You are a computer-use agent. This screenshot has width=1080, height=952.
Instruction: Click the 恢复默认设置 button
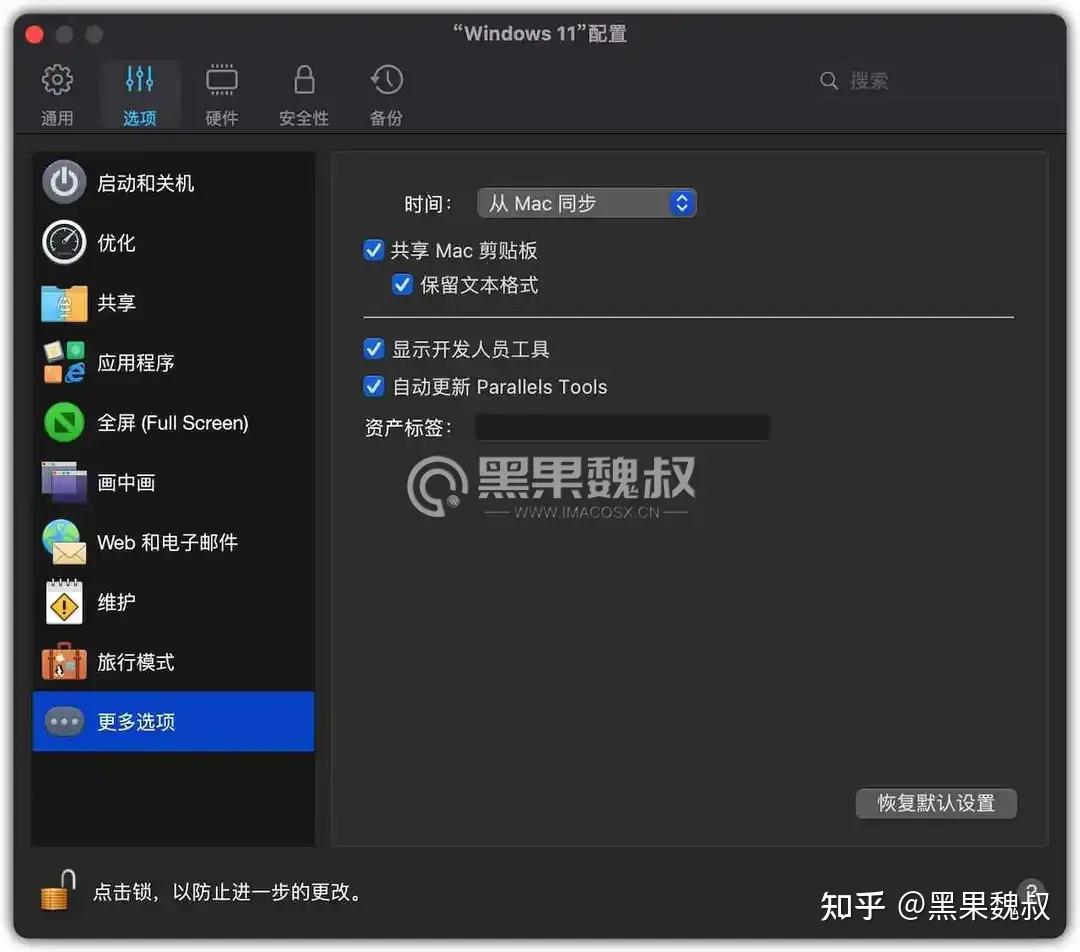point(935,803)
